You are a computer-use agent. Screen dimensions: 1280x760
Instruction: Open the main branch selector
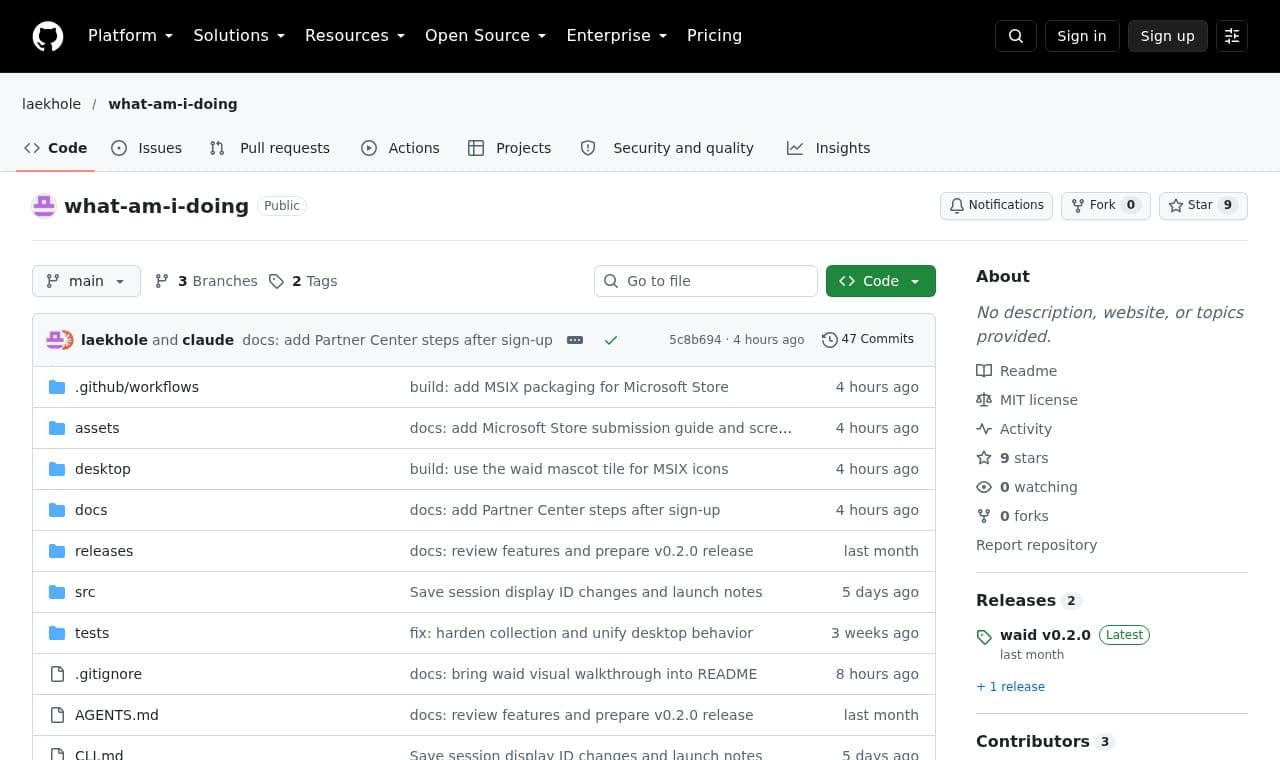coord(86,281)
